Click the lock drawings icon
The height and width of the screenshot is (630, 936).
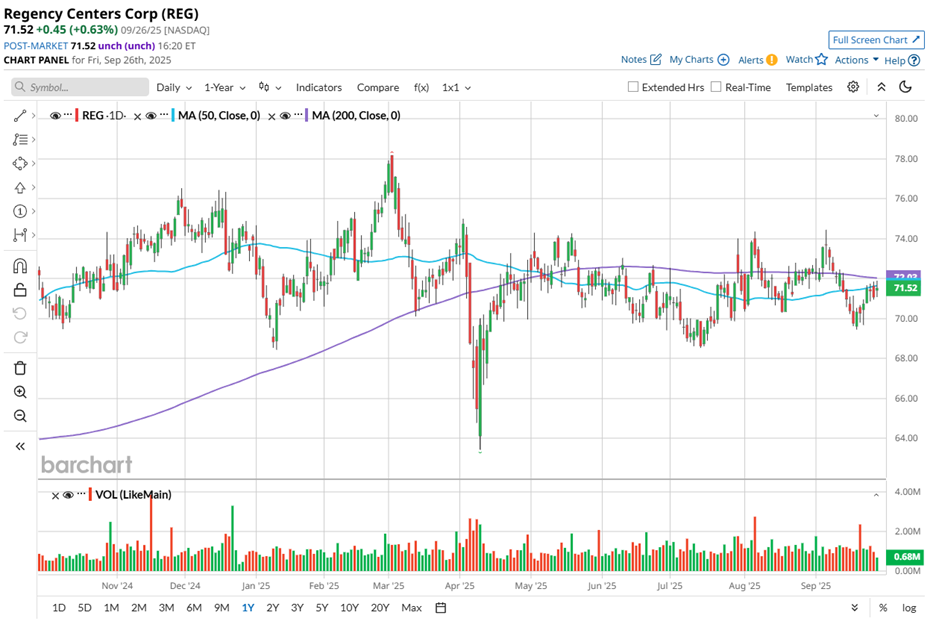tap(20, 290)
